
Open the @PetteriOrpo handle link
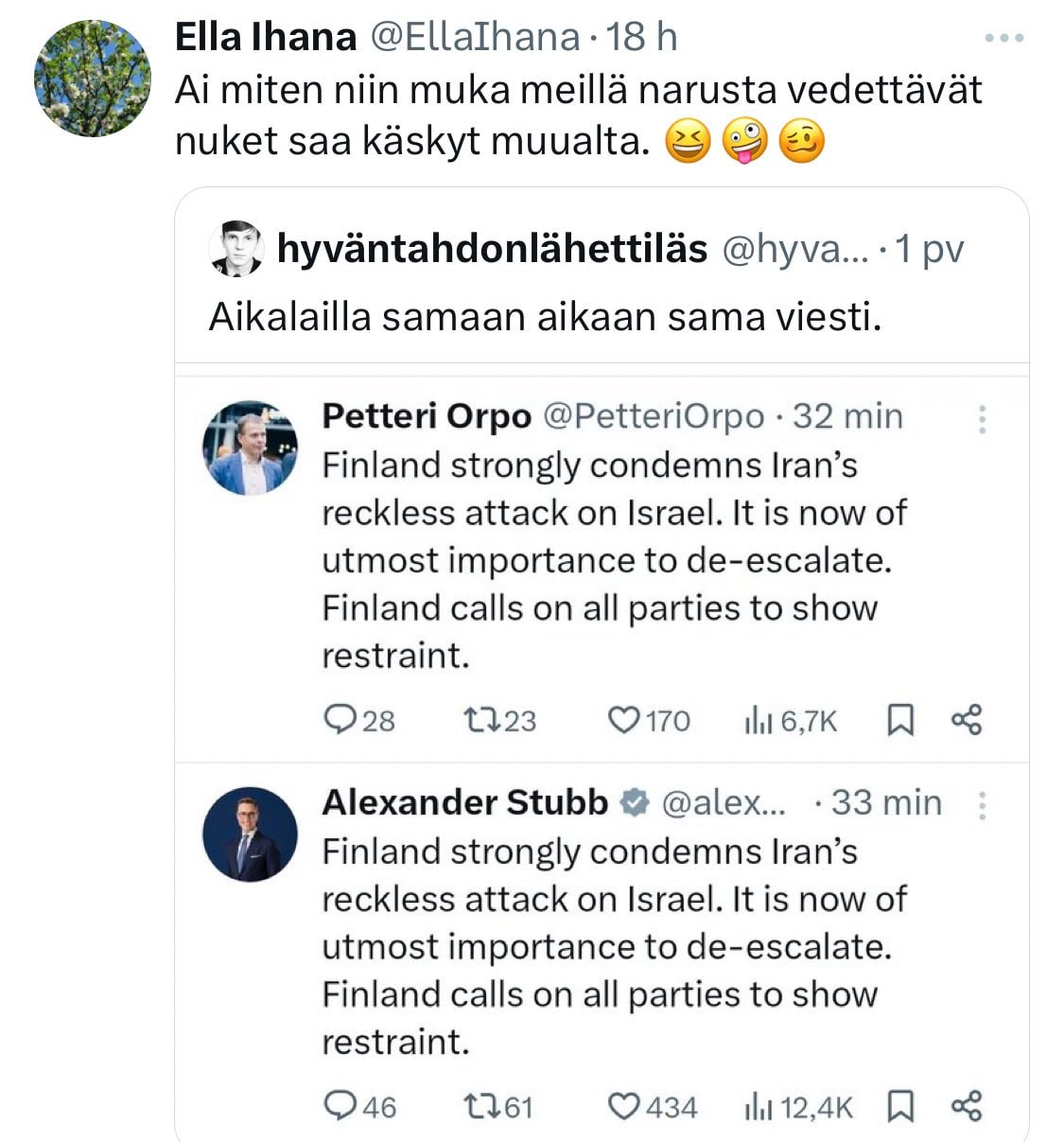pyautogui.click(x=653, y=416)
